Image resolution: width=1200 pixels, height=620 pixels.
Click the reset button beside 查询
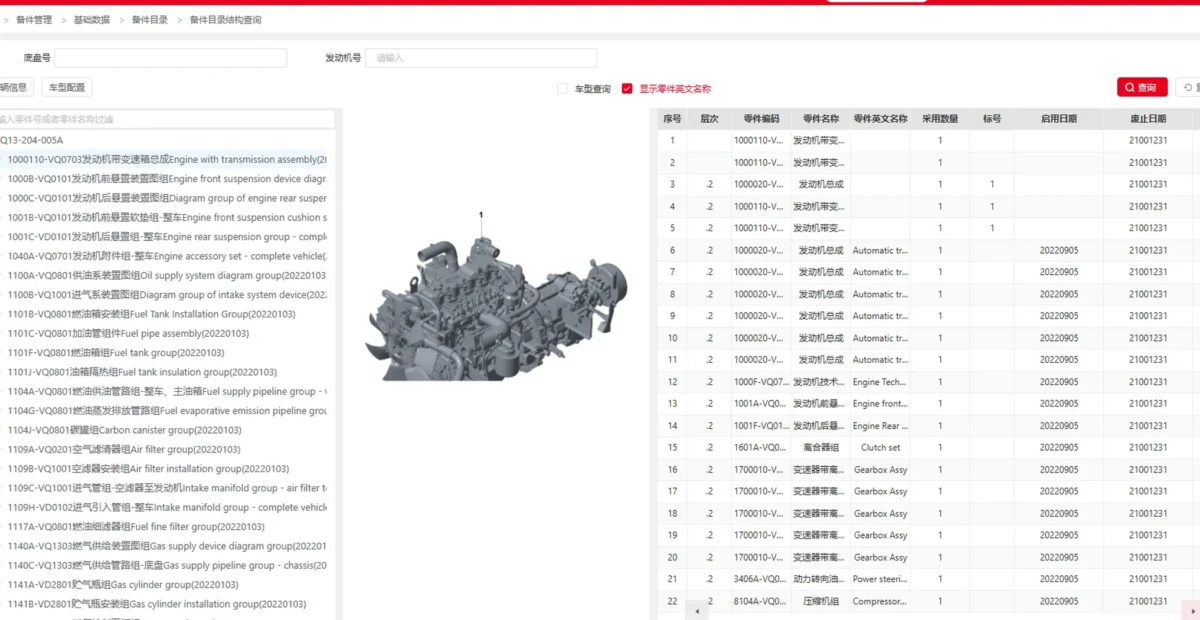click(1188, 88)
